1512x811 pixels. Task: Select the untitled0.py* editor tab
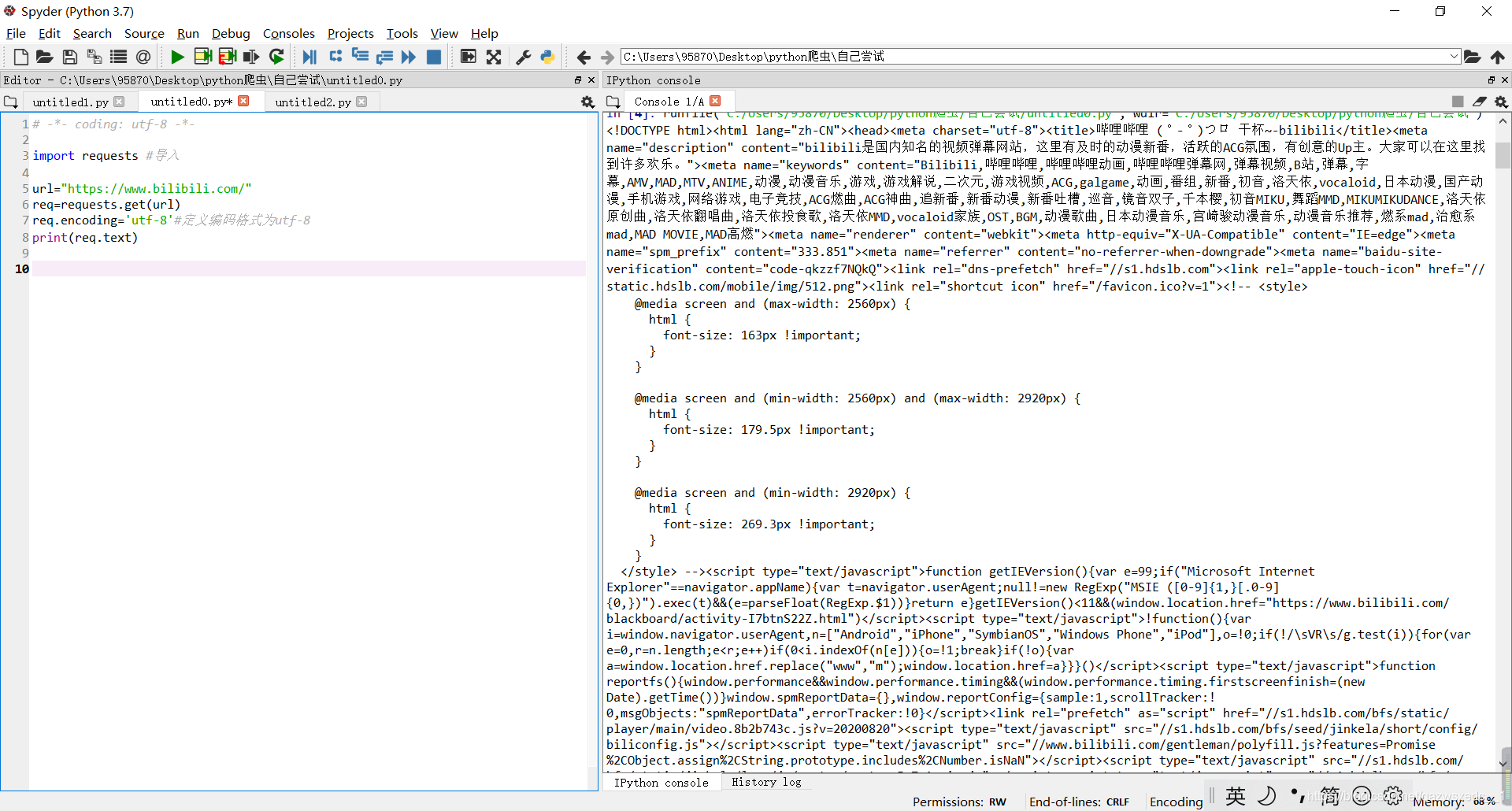(x=191, y=102)
